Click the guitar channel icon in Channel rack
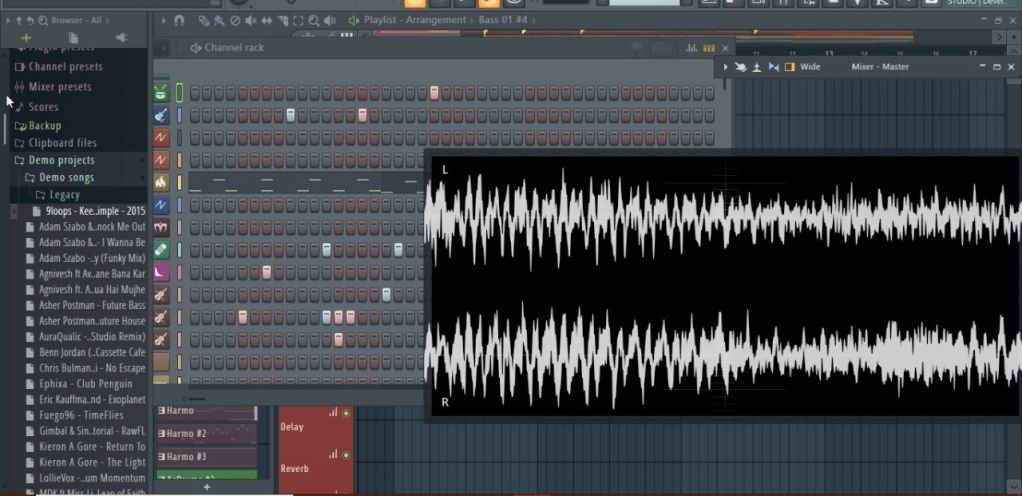The width and height of the screenshot is (1022, 496). 161,116
